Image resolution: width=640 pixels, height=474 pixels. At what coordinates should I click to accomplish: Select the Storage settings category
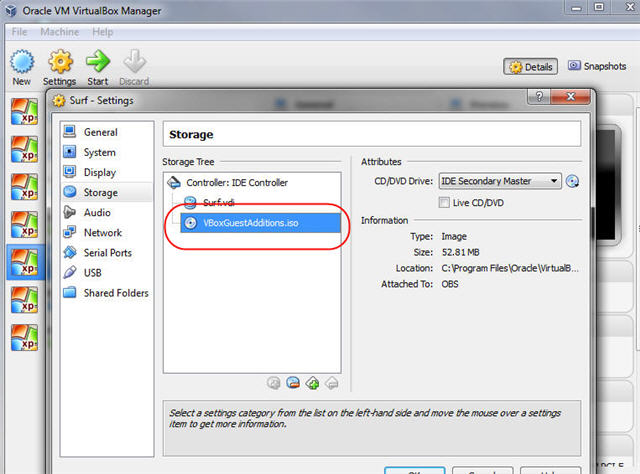tap(107, 192)
